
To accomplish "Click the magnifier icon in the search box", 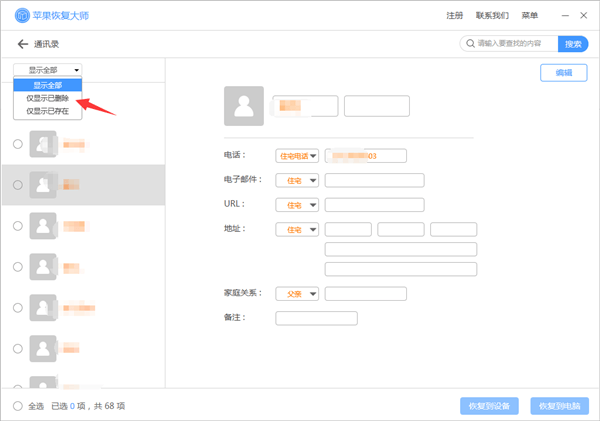I will (x=469, y=44).
